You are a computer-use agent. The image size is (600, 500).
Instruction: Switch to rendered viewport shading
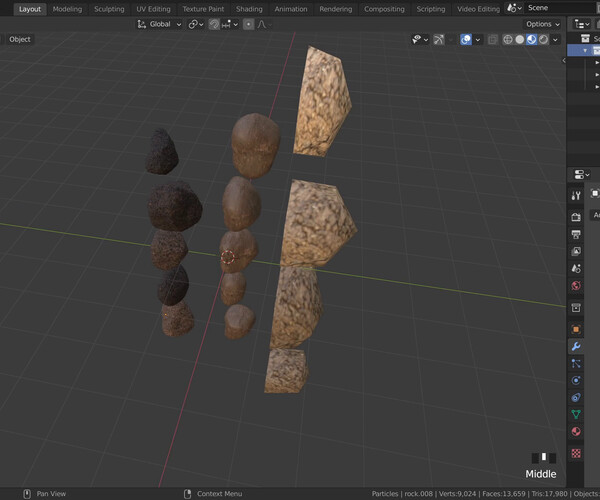point(543,39)
